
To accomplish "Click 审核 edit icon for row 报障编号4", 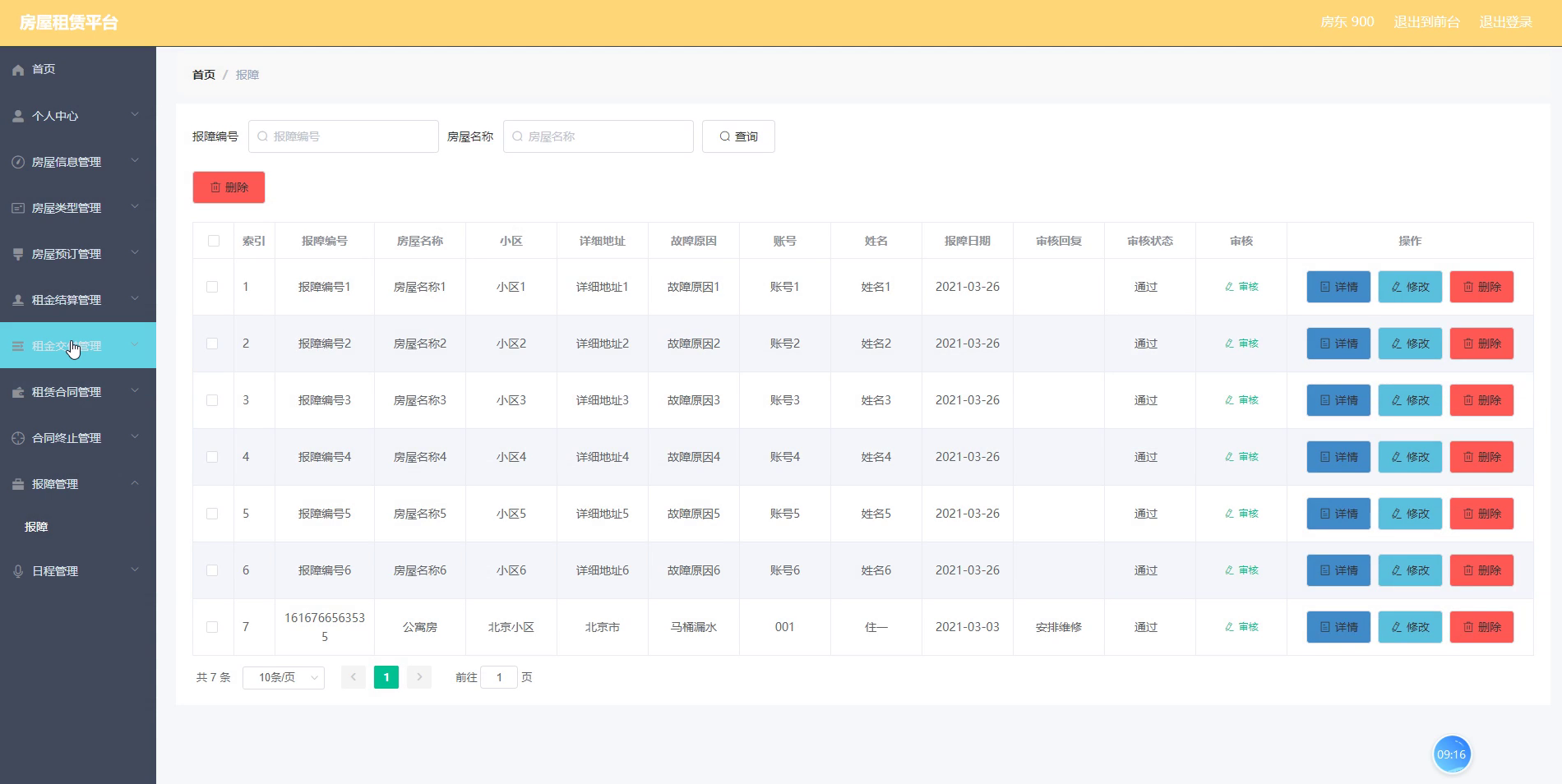I will [1230, 457].
